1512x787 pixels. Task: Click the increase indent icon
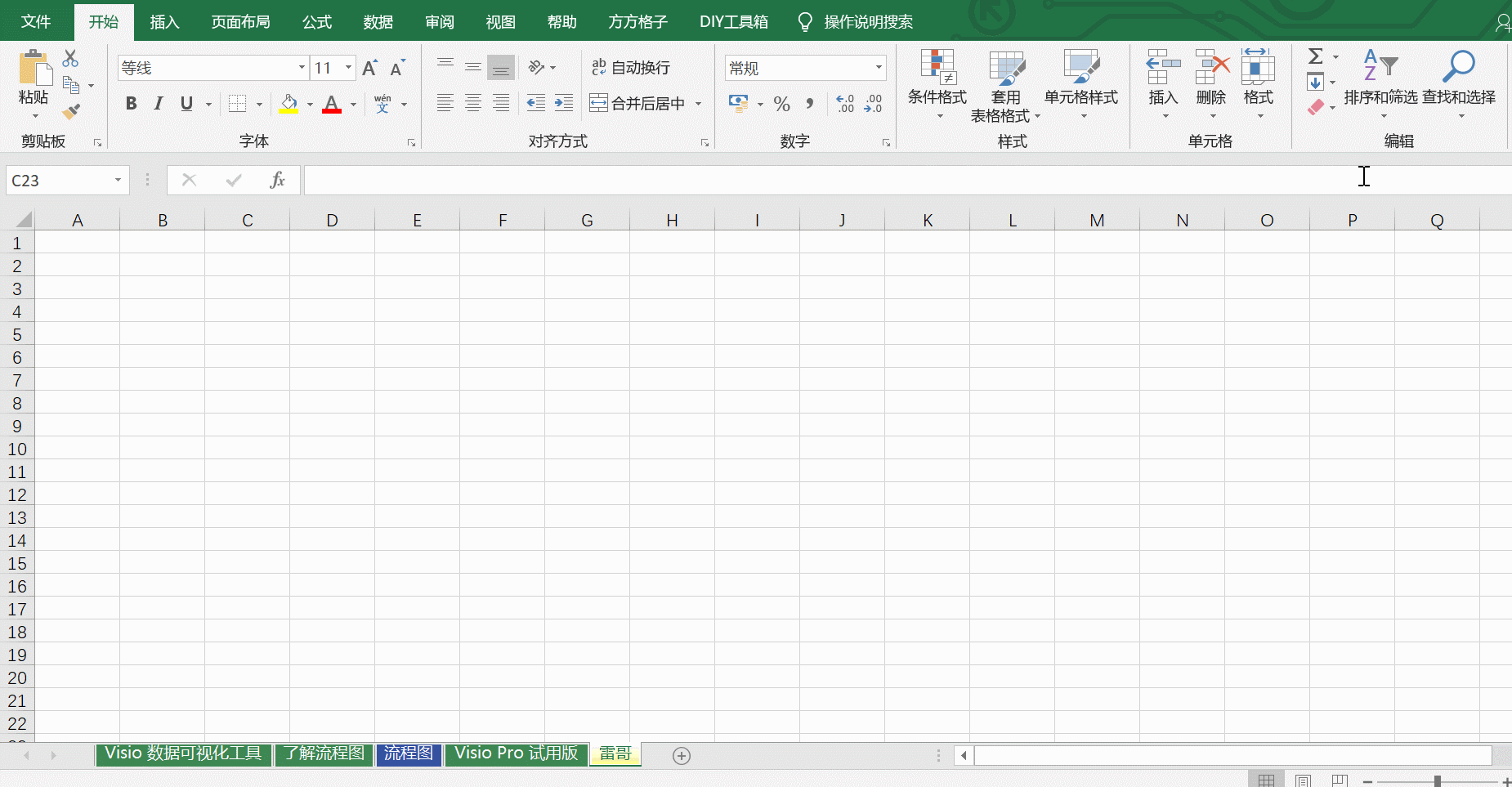click(564, 103)
